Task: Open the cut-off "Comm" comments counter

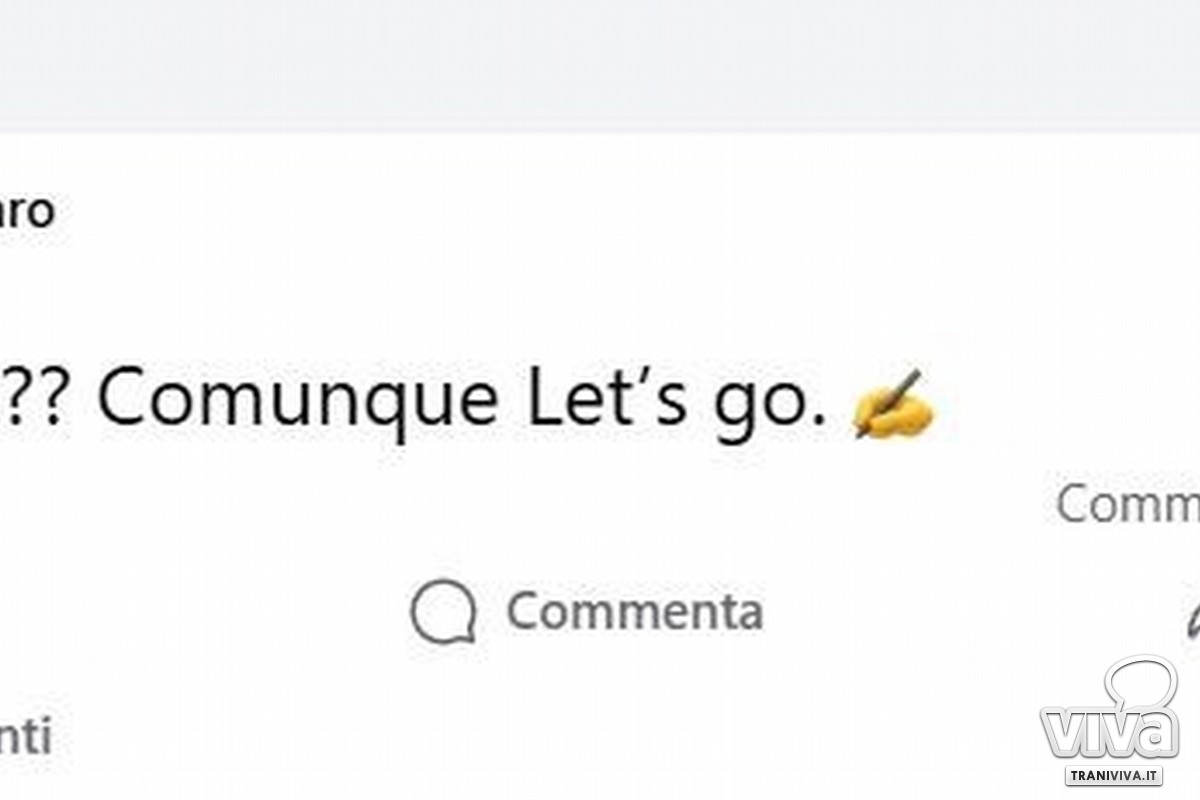Action: (x=1128, y=505)
